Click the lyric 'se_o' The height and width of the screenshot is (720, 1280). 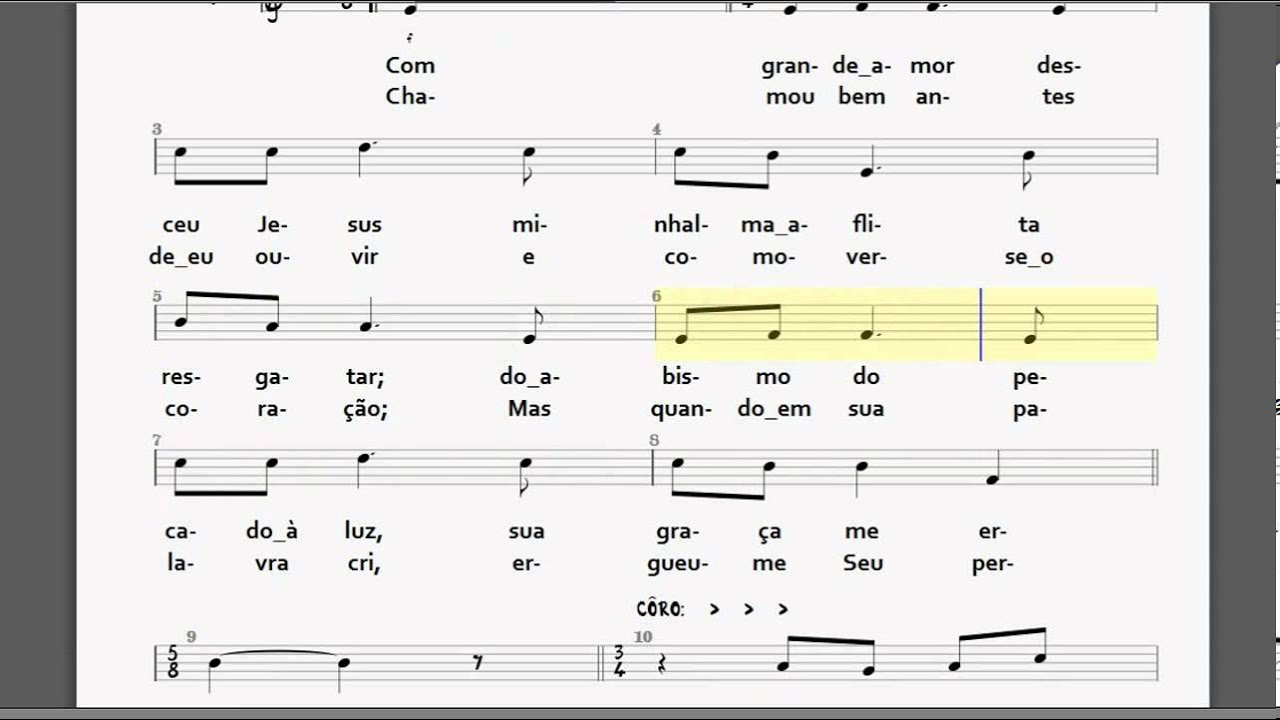click(1029, 257)
